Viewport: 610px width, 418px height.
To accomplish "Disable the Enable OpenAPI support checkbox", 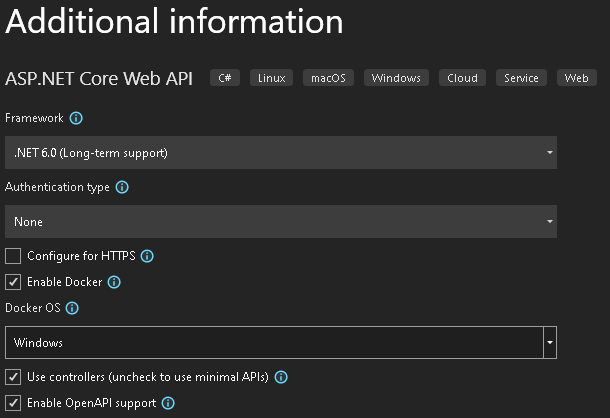I will 13,403.
